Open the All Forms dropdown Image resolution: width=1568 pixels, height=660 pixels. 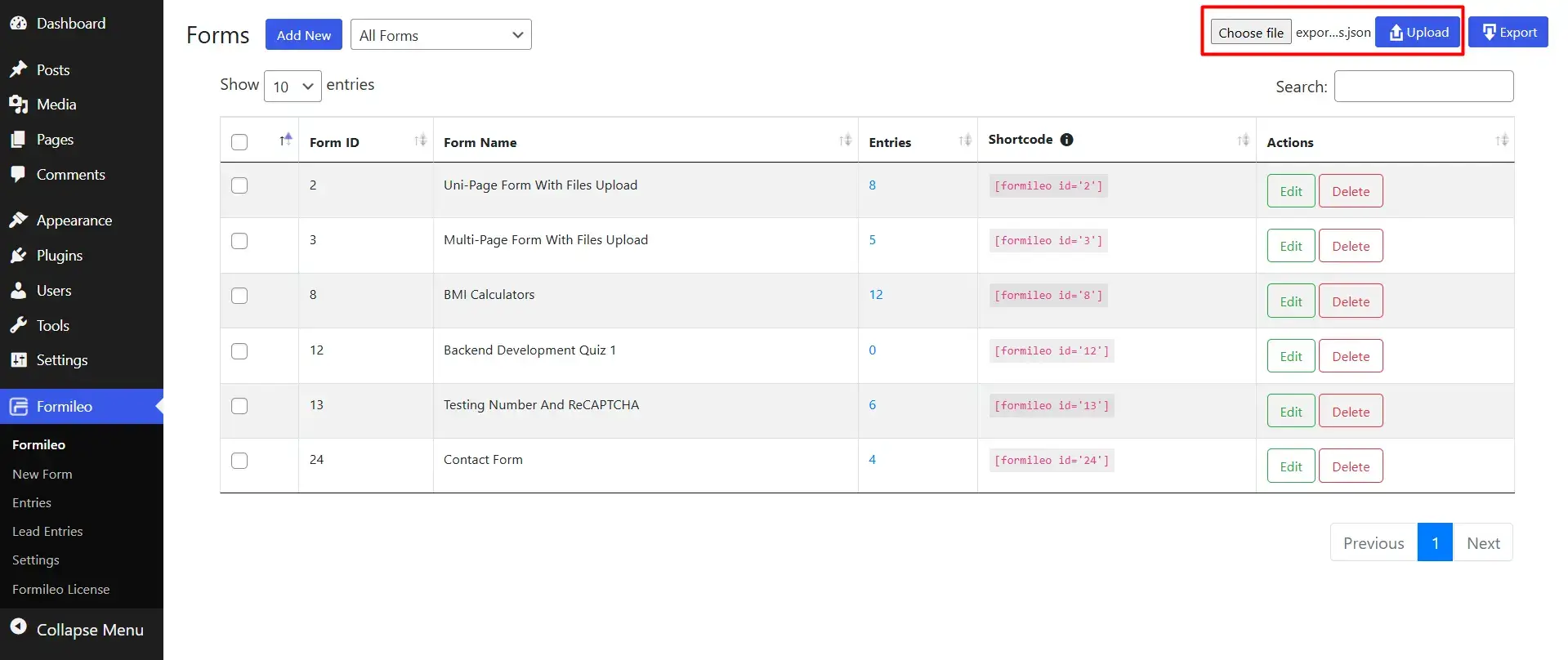(440, 35)
